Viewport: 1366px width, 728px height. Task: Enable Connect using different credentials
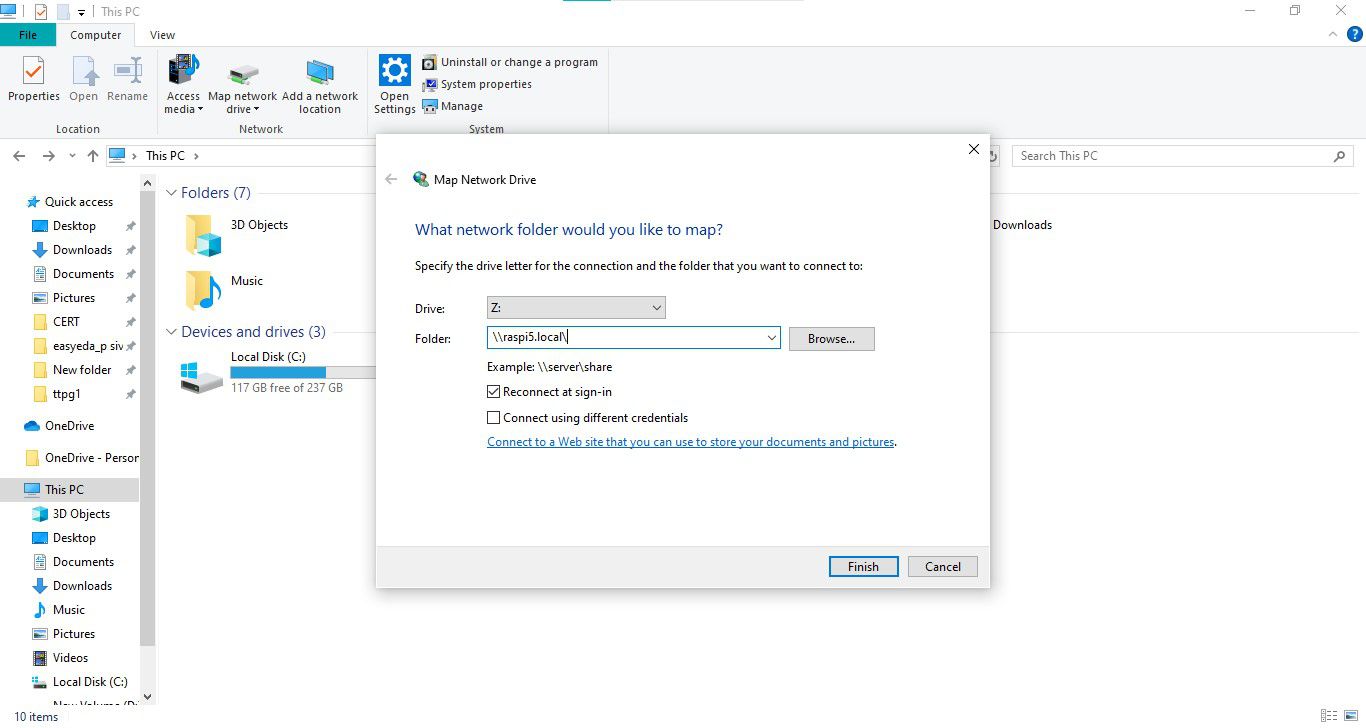click(494, 418)
